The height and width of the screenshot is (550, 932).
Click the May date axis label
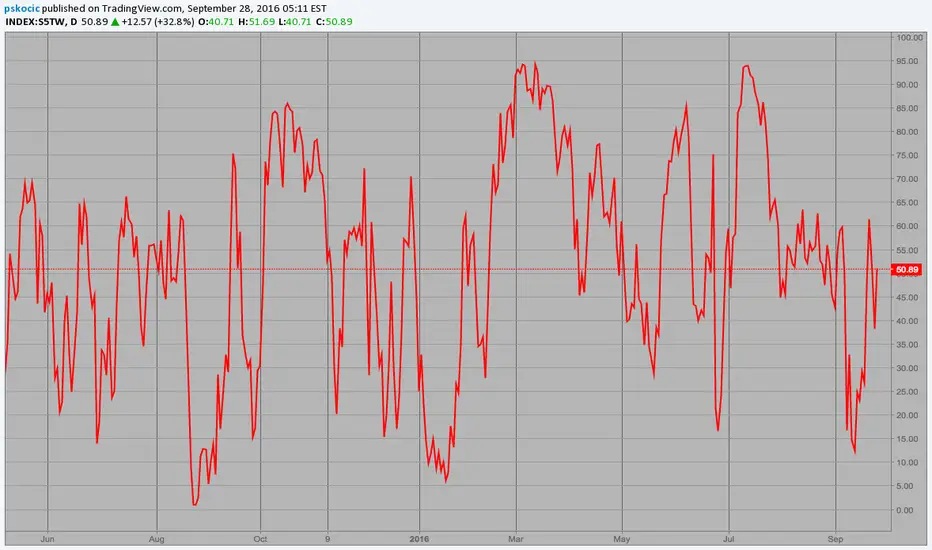pyautogui.click(x=622, y=539)
